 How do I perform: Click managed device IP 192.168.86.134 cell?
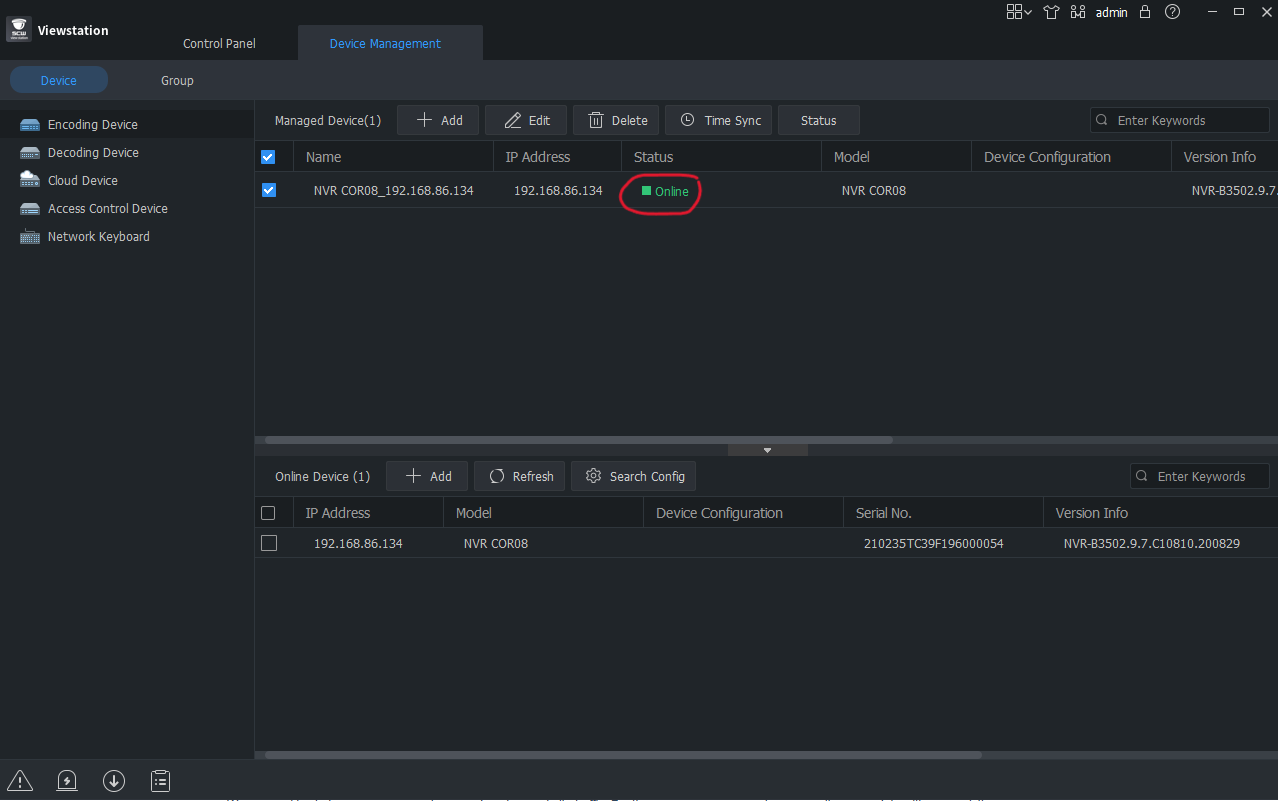point(558,190)
